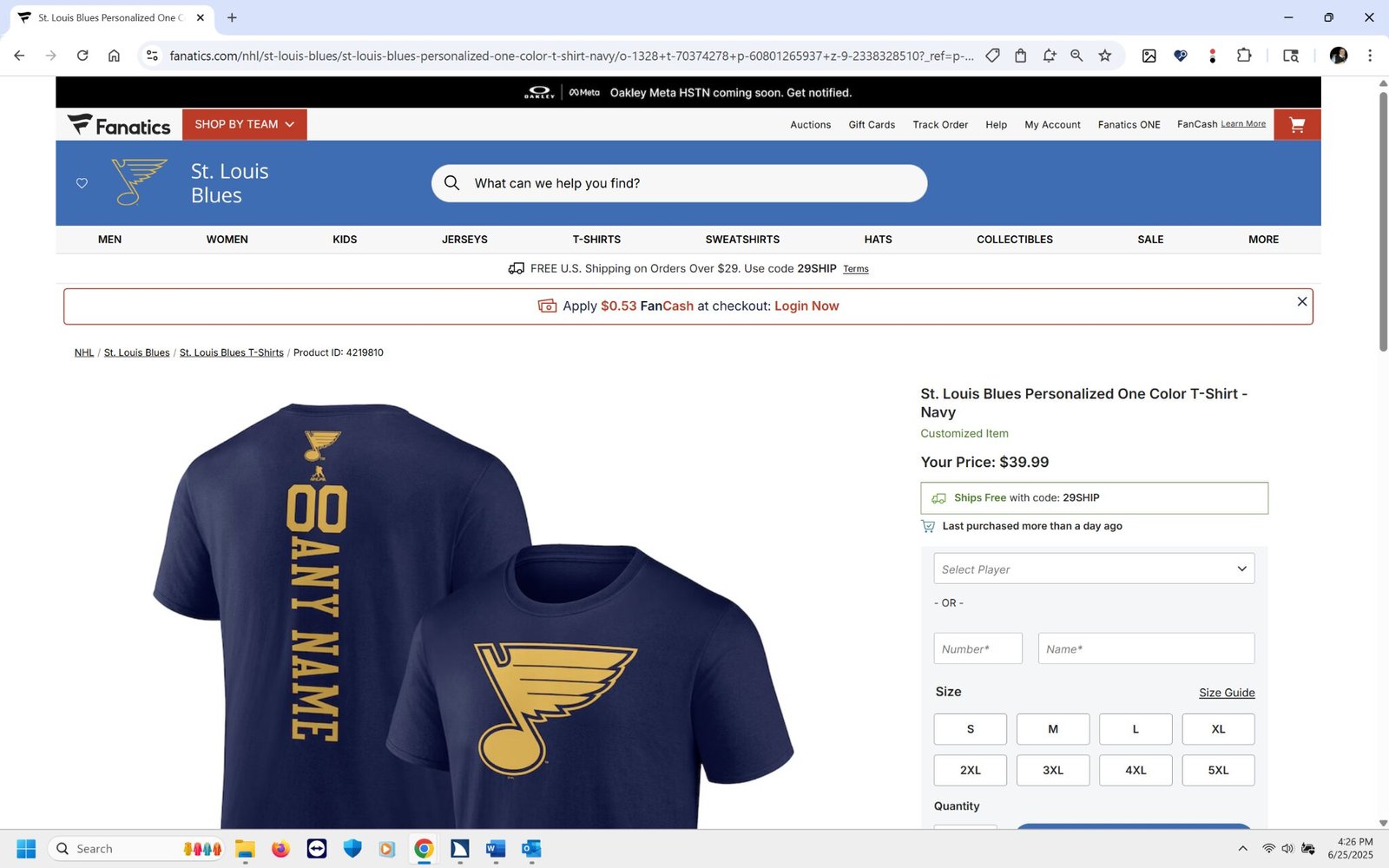Click the shipping Terms link
1389x868 pixels.
click(x=856, y=269)
